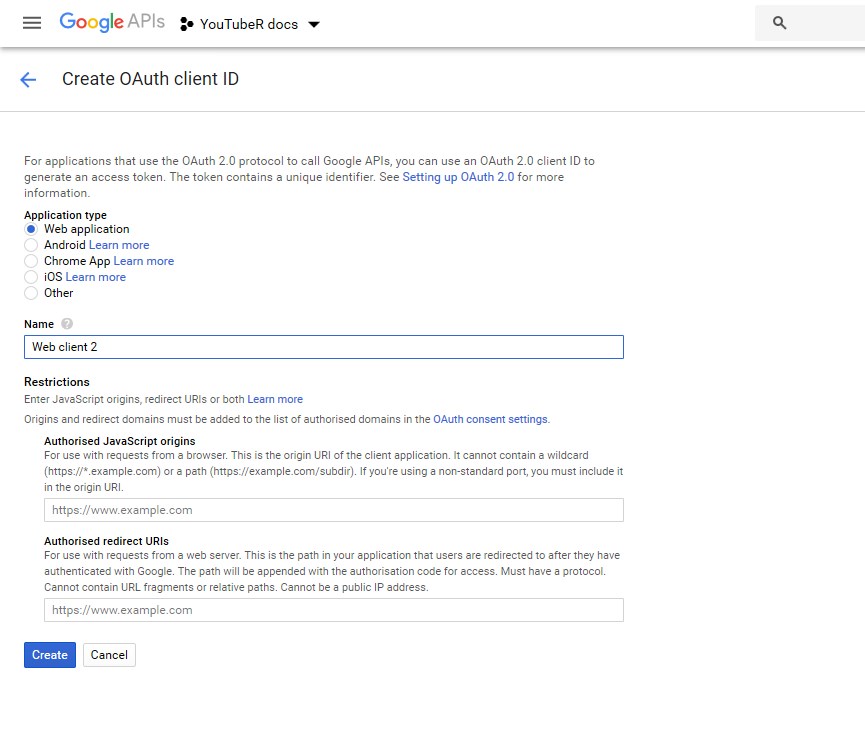This screenshot has height=735, width=865.
Task: Choose the Chrome App radio button
Action: pyautogui.click(x=31, y=261)
